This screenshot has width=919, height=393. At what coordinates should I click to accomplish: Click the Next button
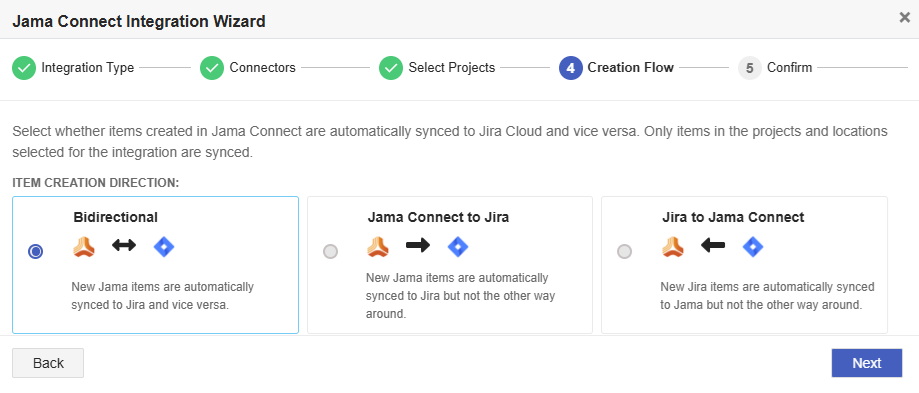pyautogui.click(x=866, y=363)
